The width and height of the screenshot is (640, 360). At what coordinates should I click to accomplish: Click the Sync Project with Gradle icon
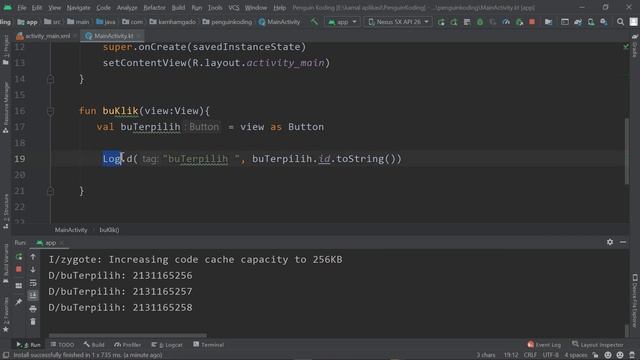pos(578,22)
